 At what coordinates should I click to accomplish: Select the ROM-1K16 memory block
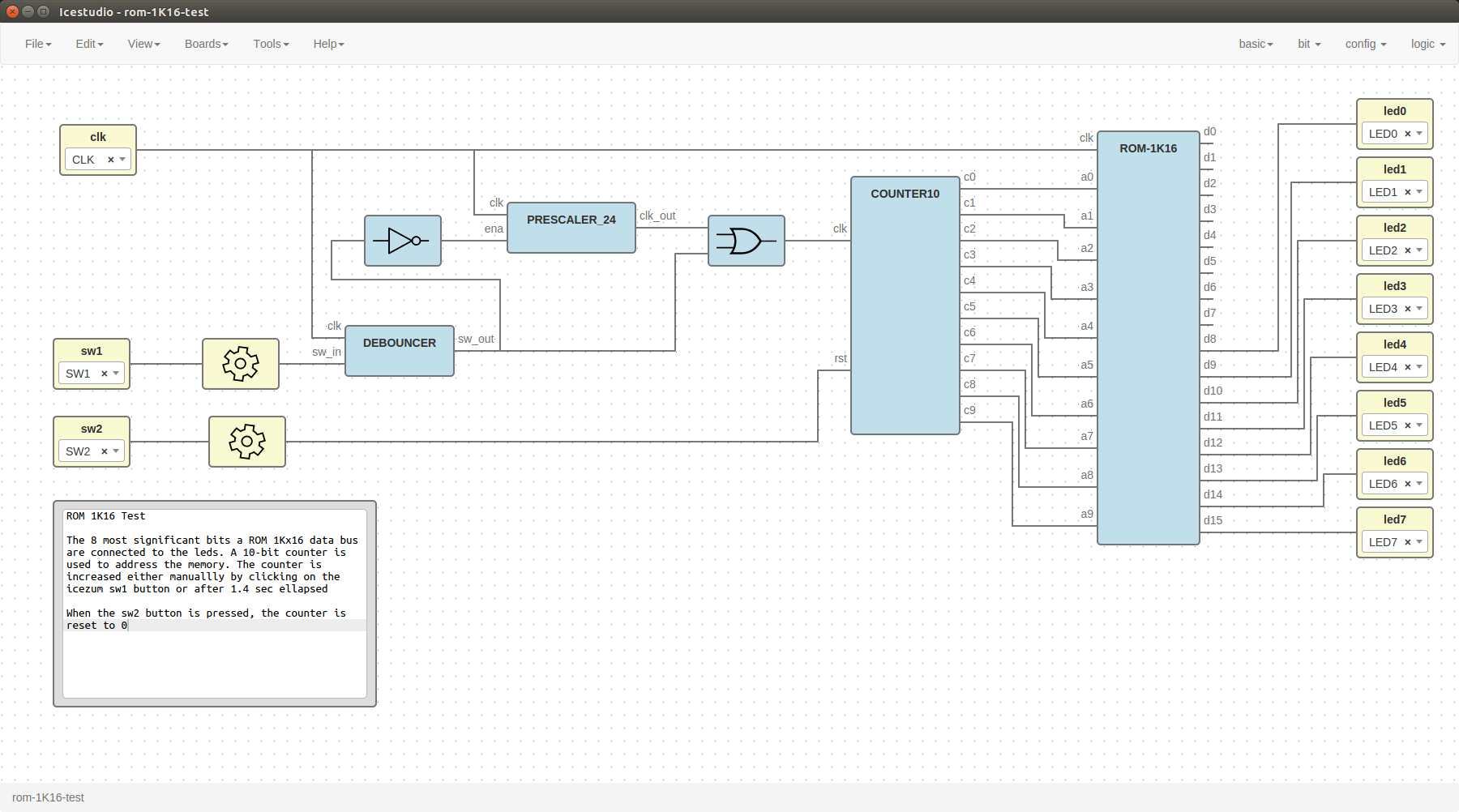click(1148, 340)
